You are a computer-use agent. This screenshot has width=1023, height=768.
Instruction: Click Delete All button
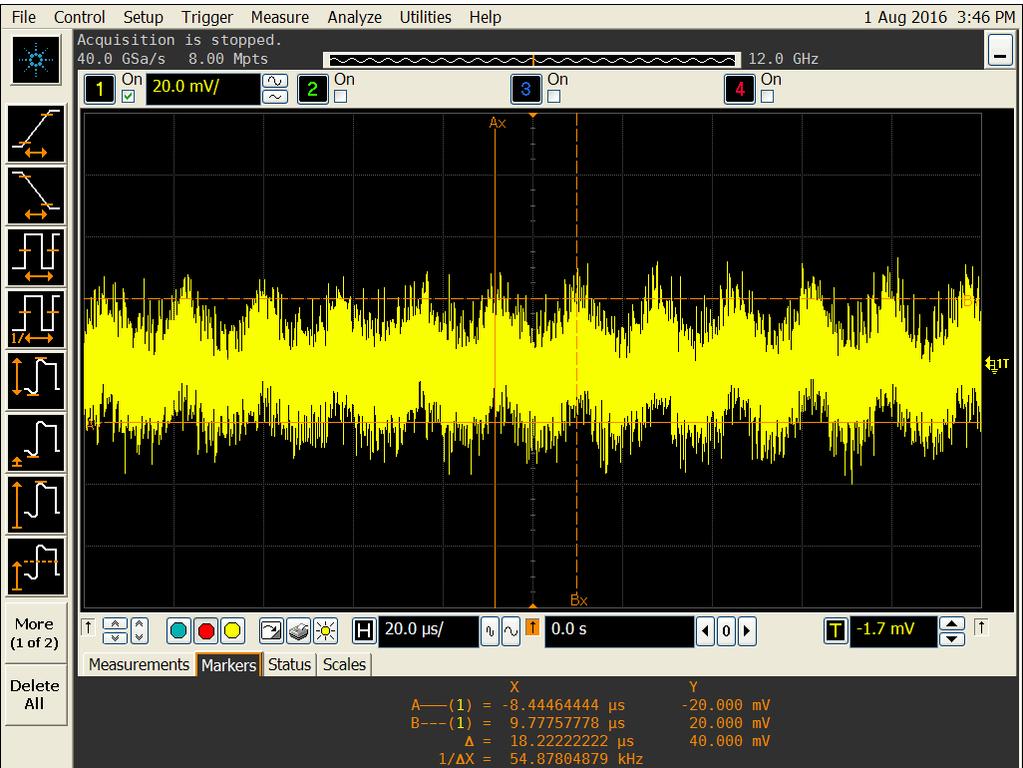click(35, 694)
